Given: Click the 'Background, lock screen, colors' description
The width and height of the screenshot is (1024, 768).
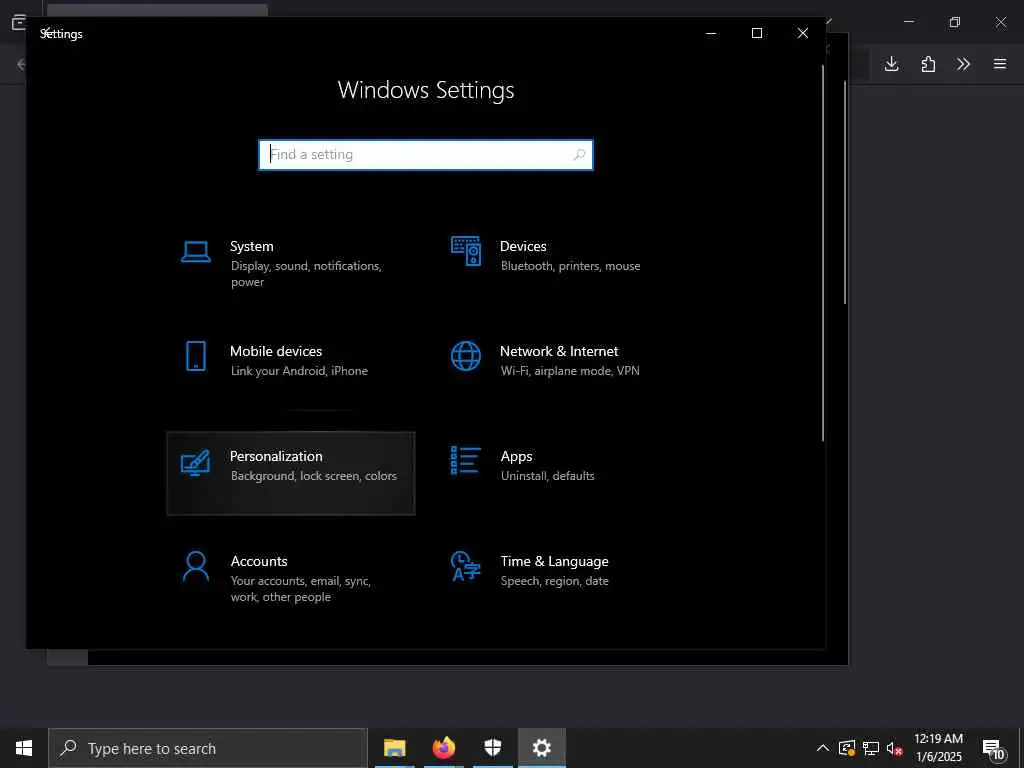Looking at the screenshot, I should click(313, 476).
